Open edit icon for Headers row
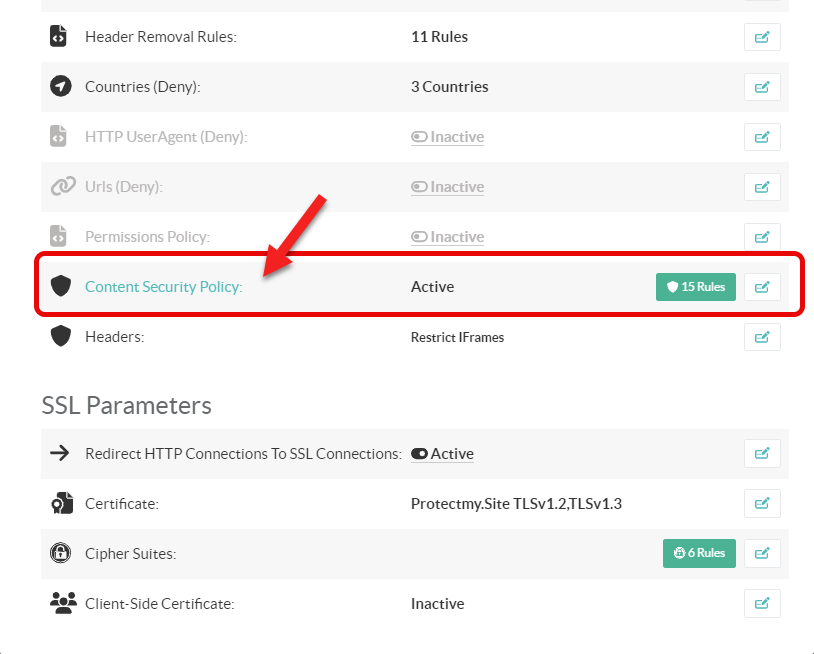Screen dimensions: 814x654 coord(762,337)
